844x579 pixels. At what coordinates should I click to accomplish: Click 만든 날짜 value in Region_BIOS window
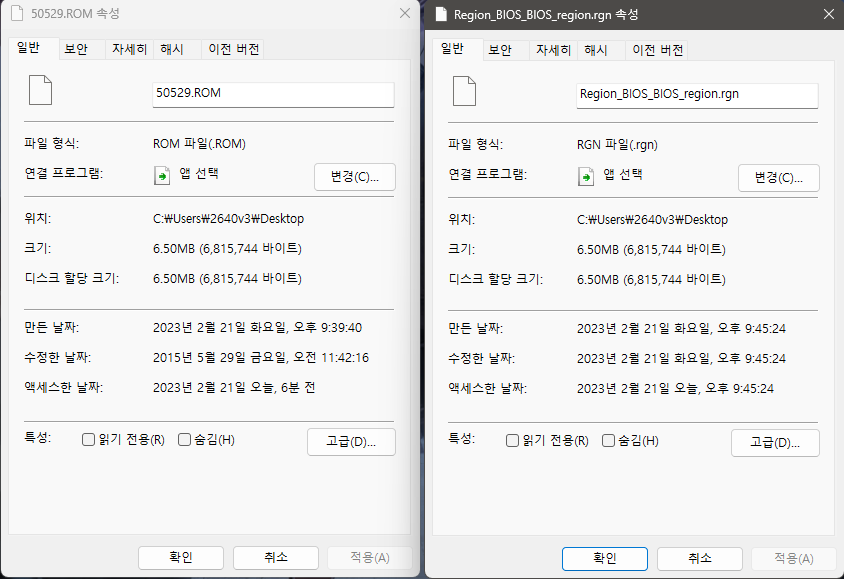click(x=681, y=329)
